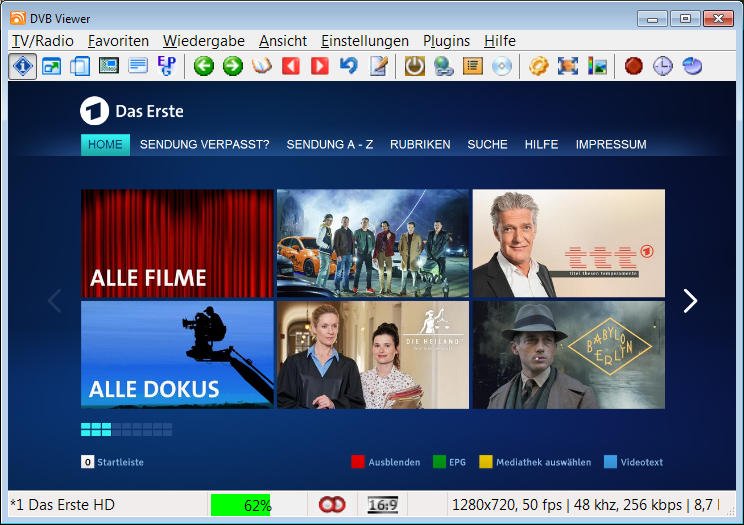
Task: Open the thumbnail with orange car group
Action: 373,243
